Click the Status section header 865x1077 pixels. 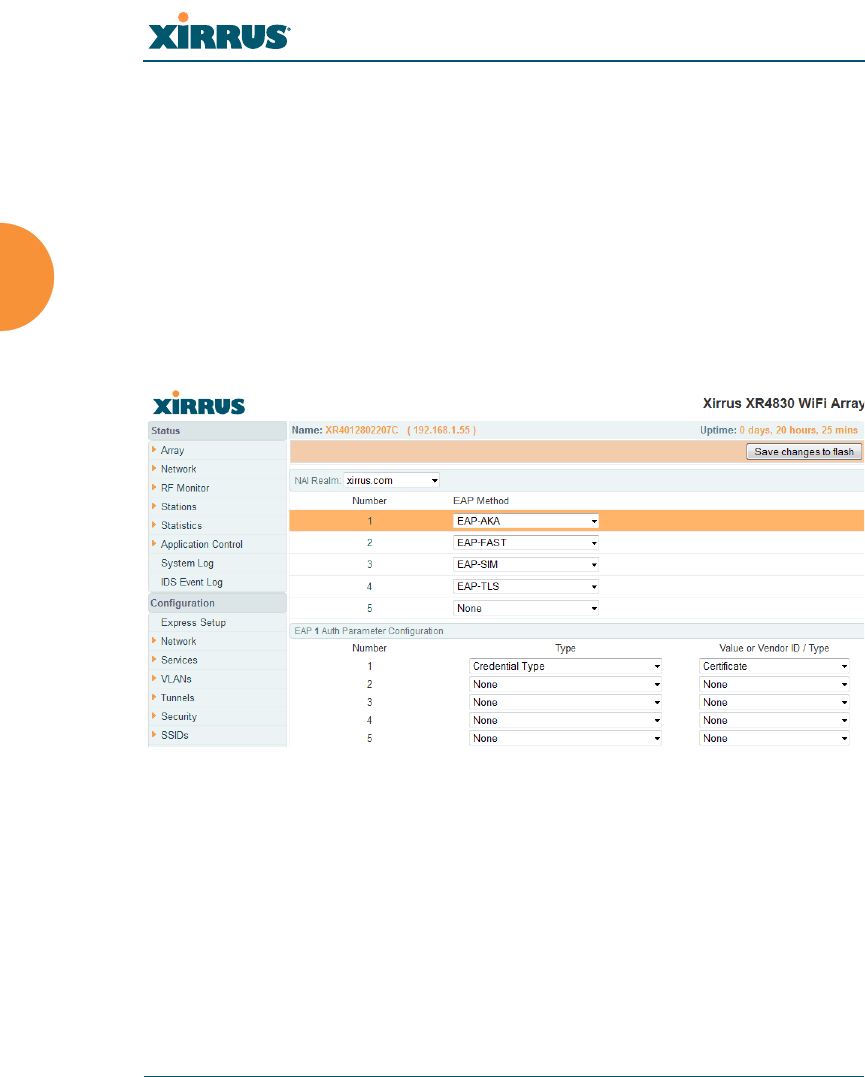(217, 431)
